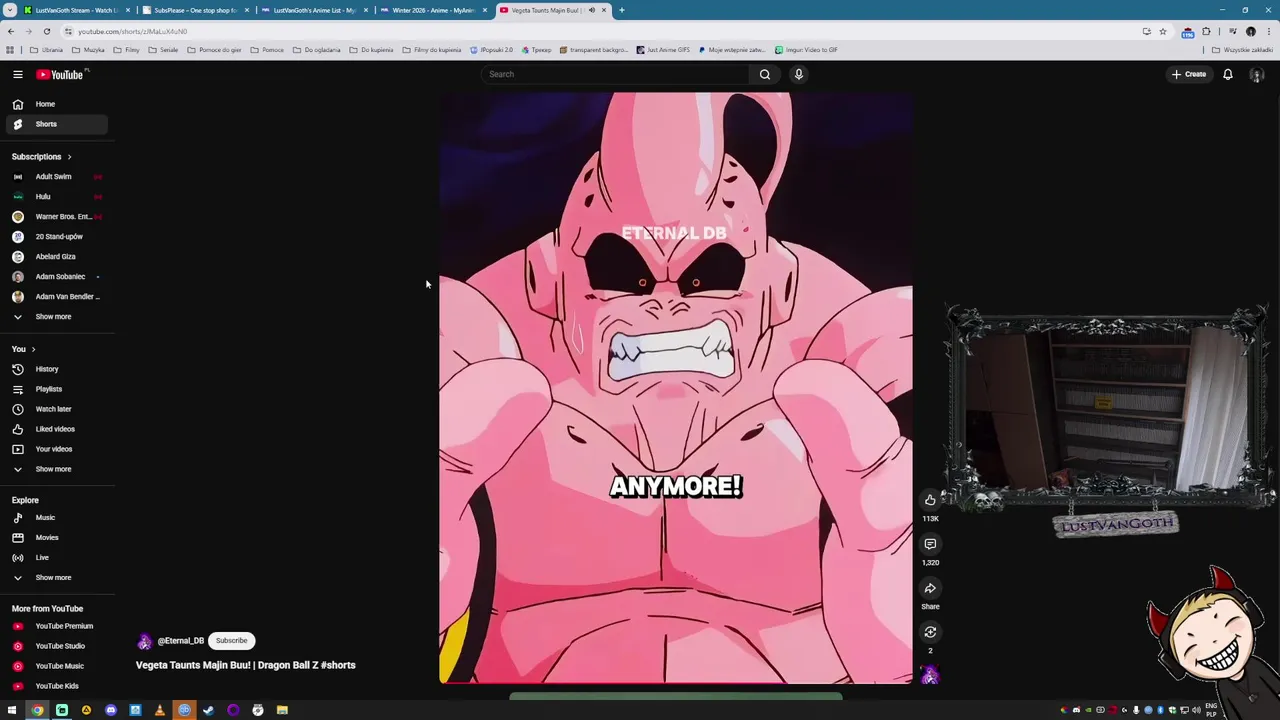The image size is (1280, 720).
Task: Open the remix icon under Share
Action: (x=930, y=632)
